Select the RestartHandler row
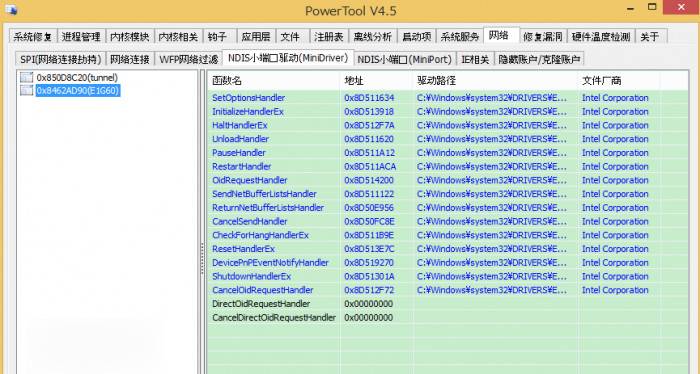The height and width of the screenshot is (374, 700). pyautogui.click(x=448, y=166)
